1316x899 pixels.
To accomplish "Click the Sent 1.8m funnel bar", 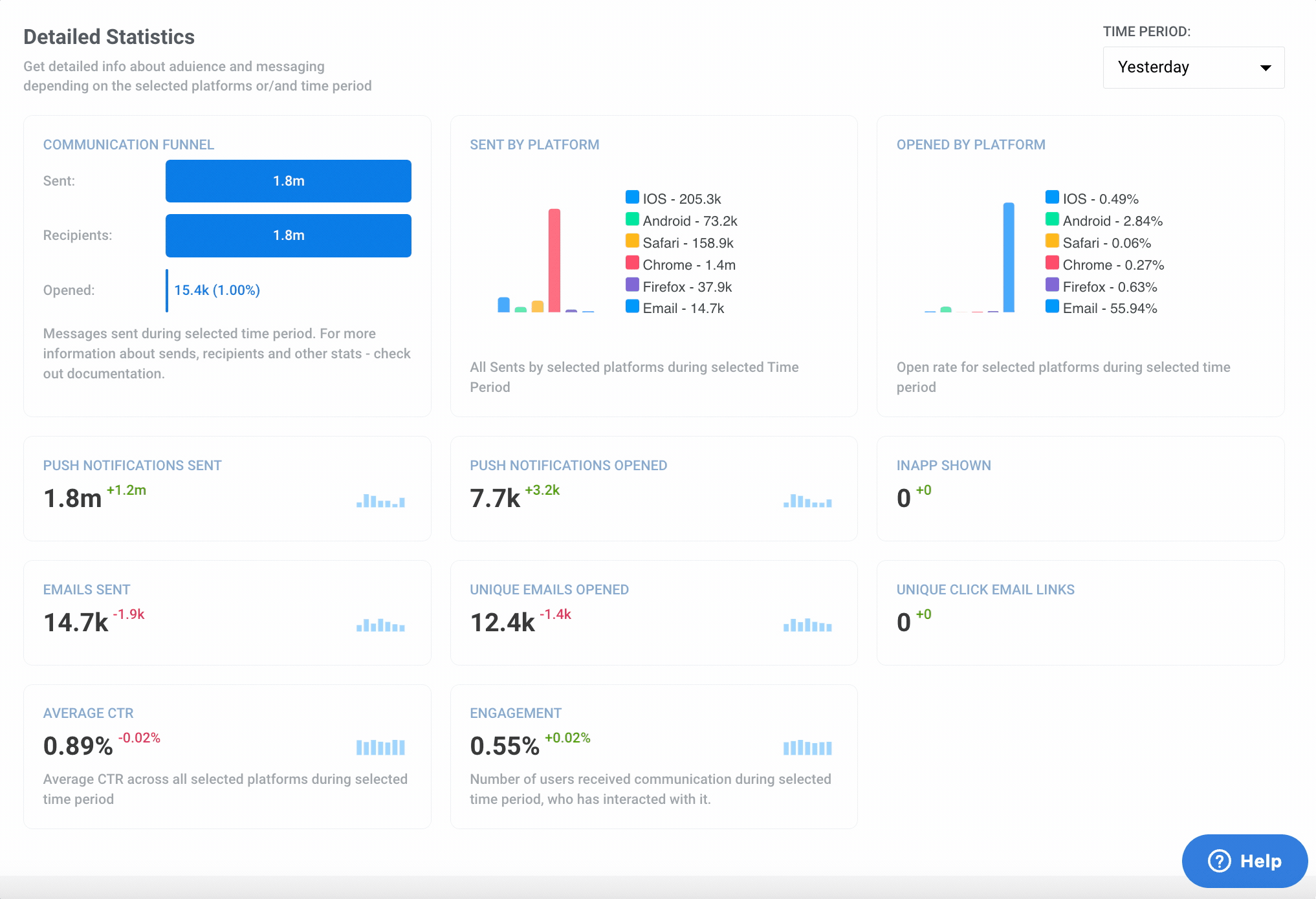I will (288, 181).
